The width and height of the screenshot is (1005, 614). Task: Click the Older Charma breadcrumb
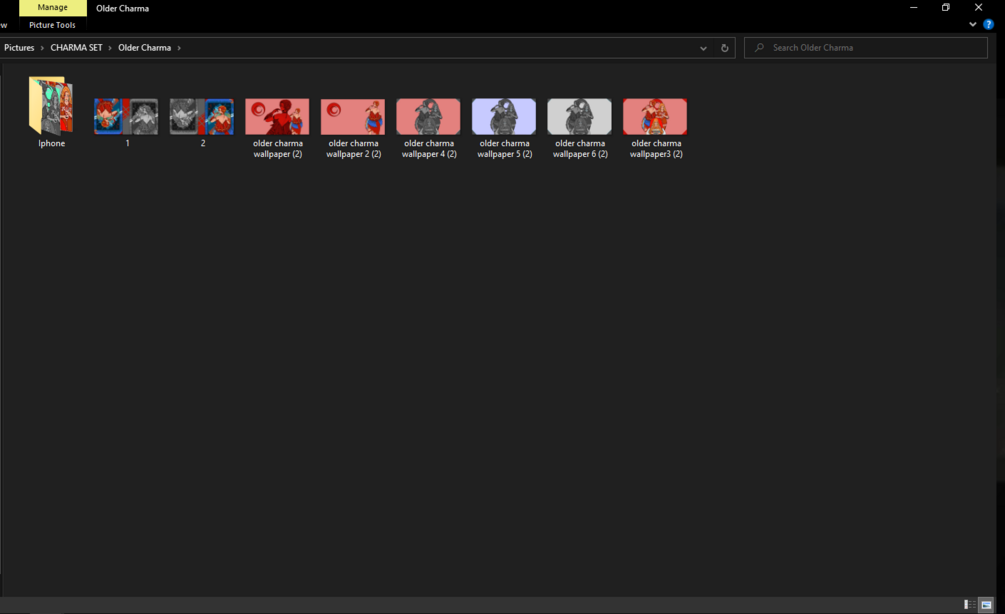pyautogui.click(x=144, y=47)
